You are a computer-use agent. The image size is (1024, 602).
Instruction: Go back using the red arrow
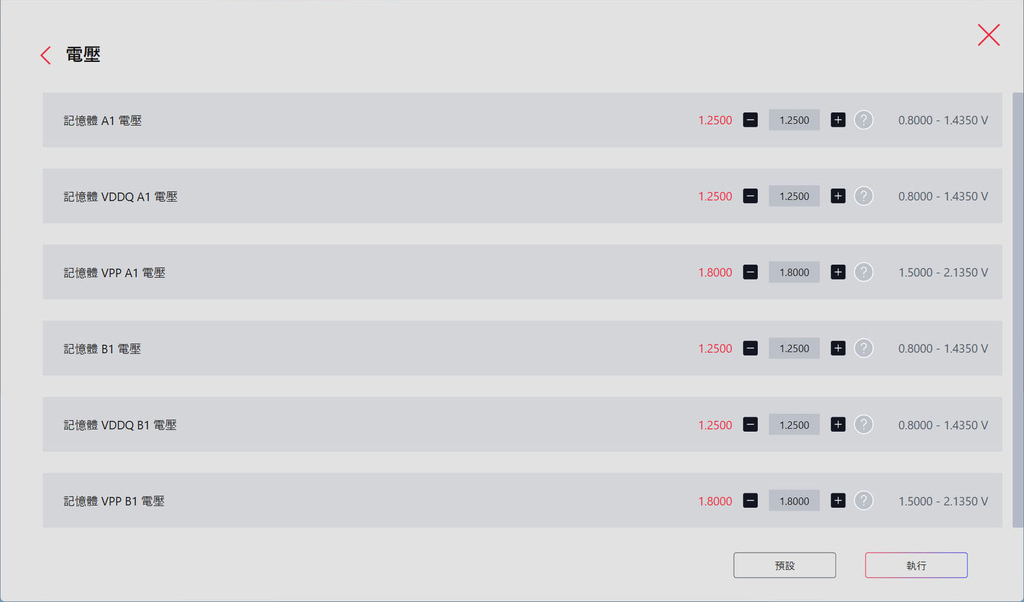[45, 55]
